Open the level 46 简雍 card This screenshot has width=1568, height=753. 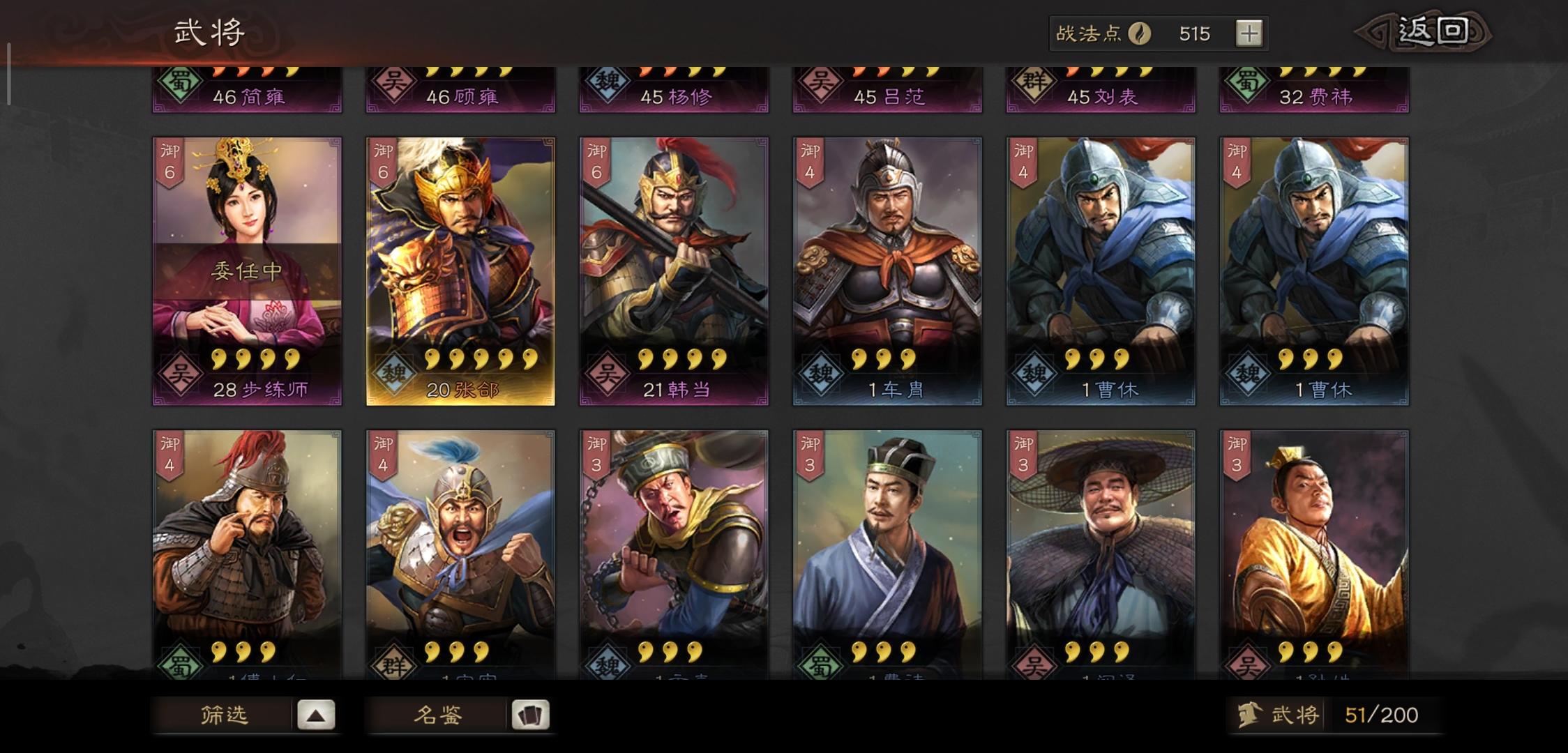click(x=247, y=89)
